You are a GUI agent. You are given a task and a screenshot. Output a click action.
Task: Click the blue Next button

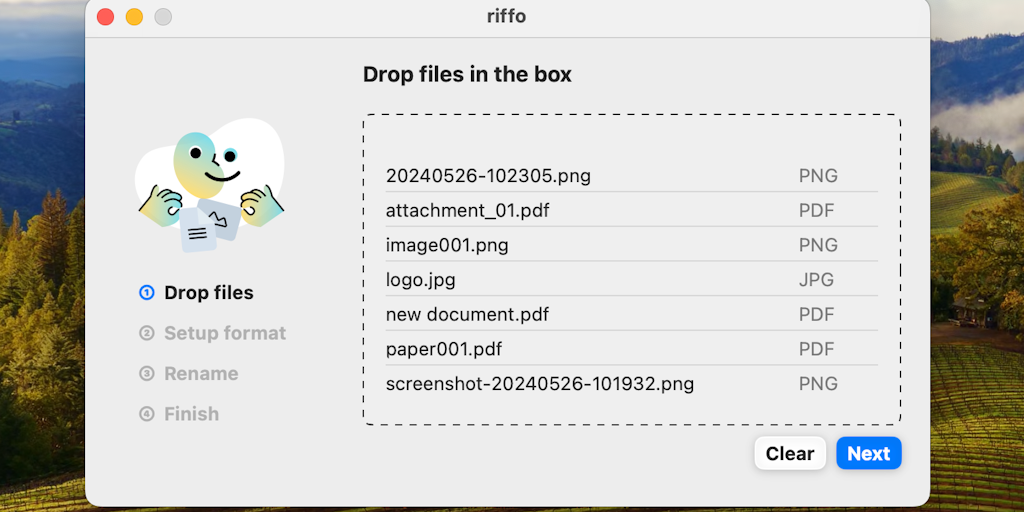pyautogui.click(x=868, y=453)
